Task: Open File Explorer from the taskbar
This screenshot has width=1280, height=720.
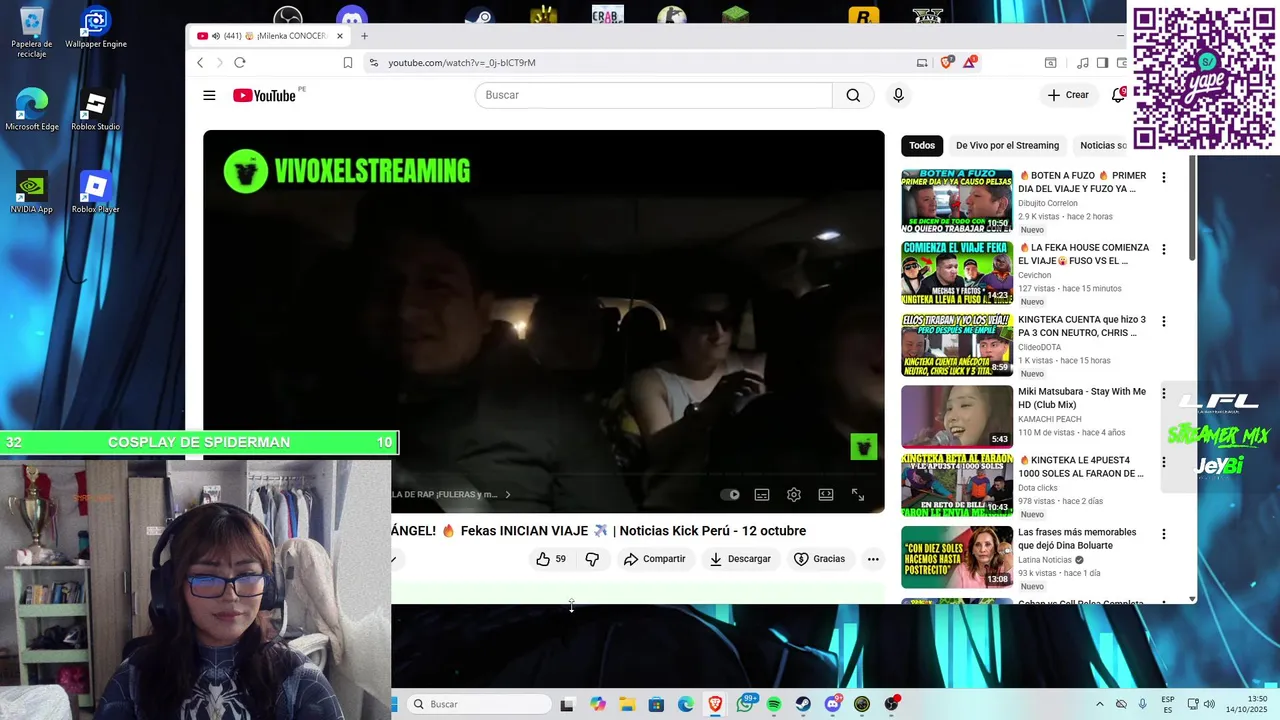Action: point(627,704)
